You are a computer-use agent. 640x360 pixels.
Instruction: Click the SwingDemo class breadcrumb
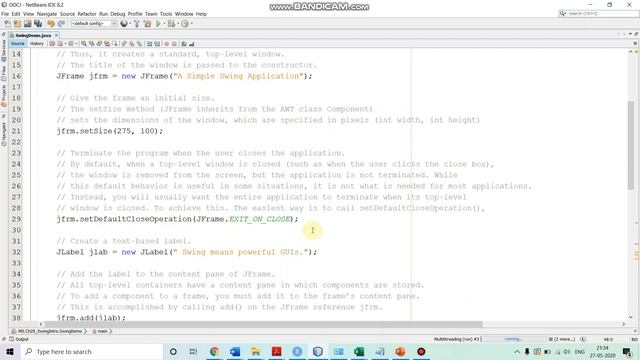click(49, 331)
